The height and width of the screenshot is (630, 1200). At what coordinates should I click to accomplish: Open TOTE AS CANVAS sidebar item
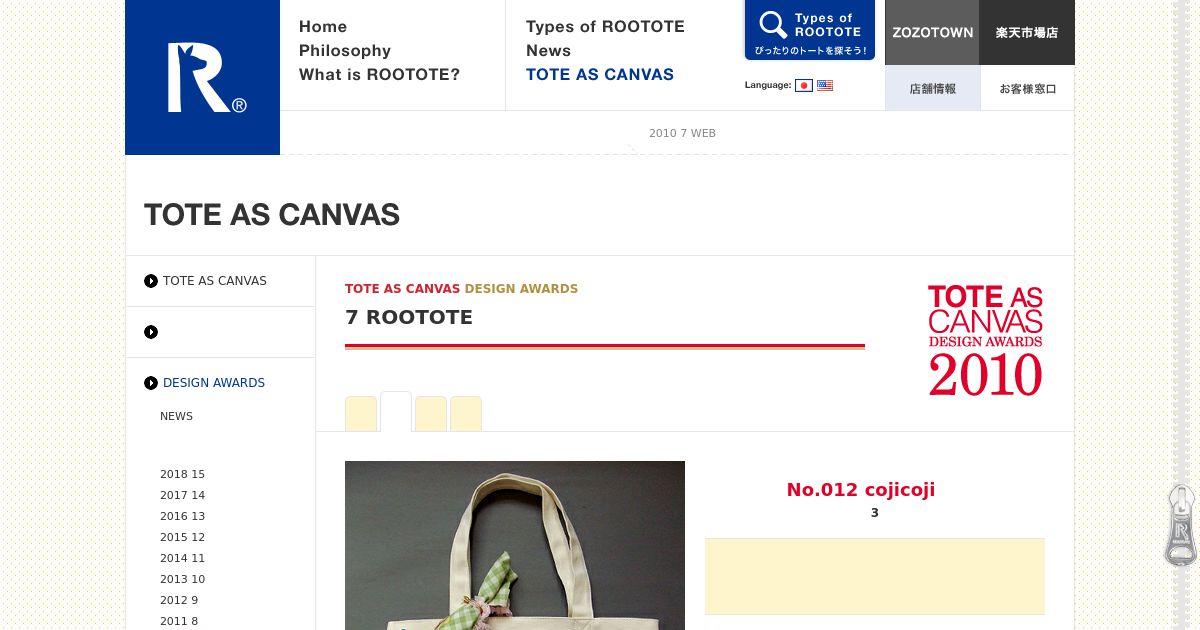click(215, 281)
